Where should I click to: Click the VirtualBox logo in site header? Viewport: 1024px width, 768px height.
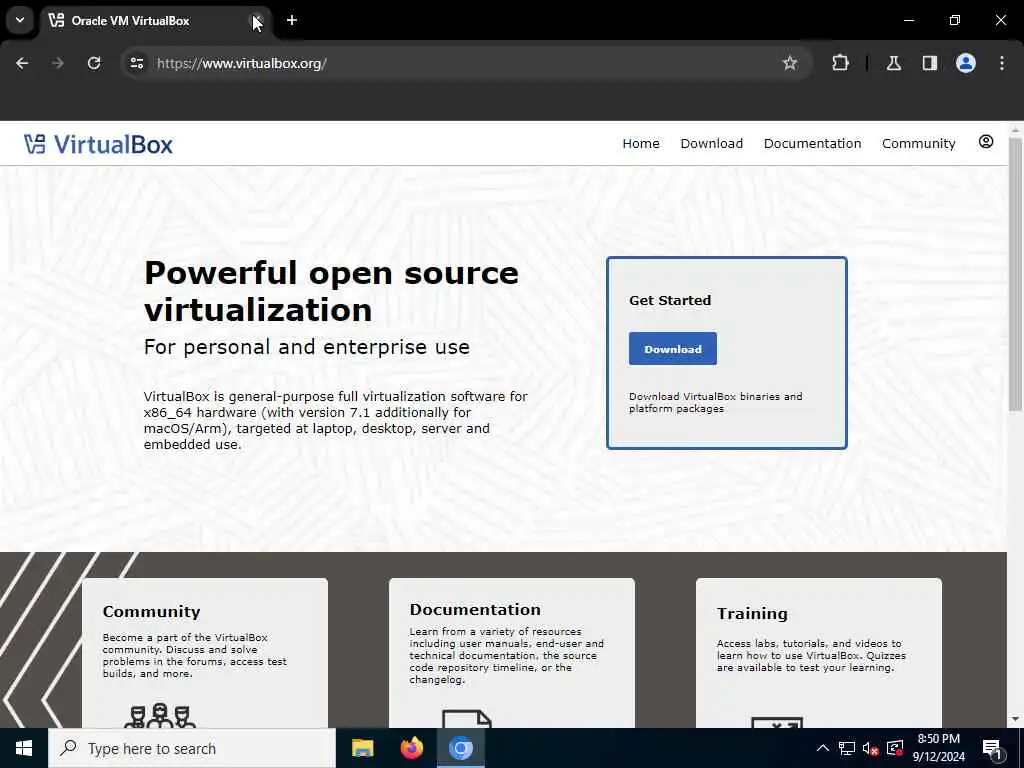pyautogui.click(x=99, y=144)
